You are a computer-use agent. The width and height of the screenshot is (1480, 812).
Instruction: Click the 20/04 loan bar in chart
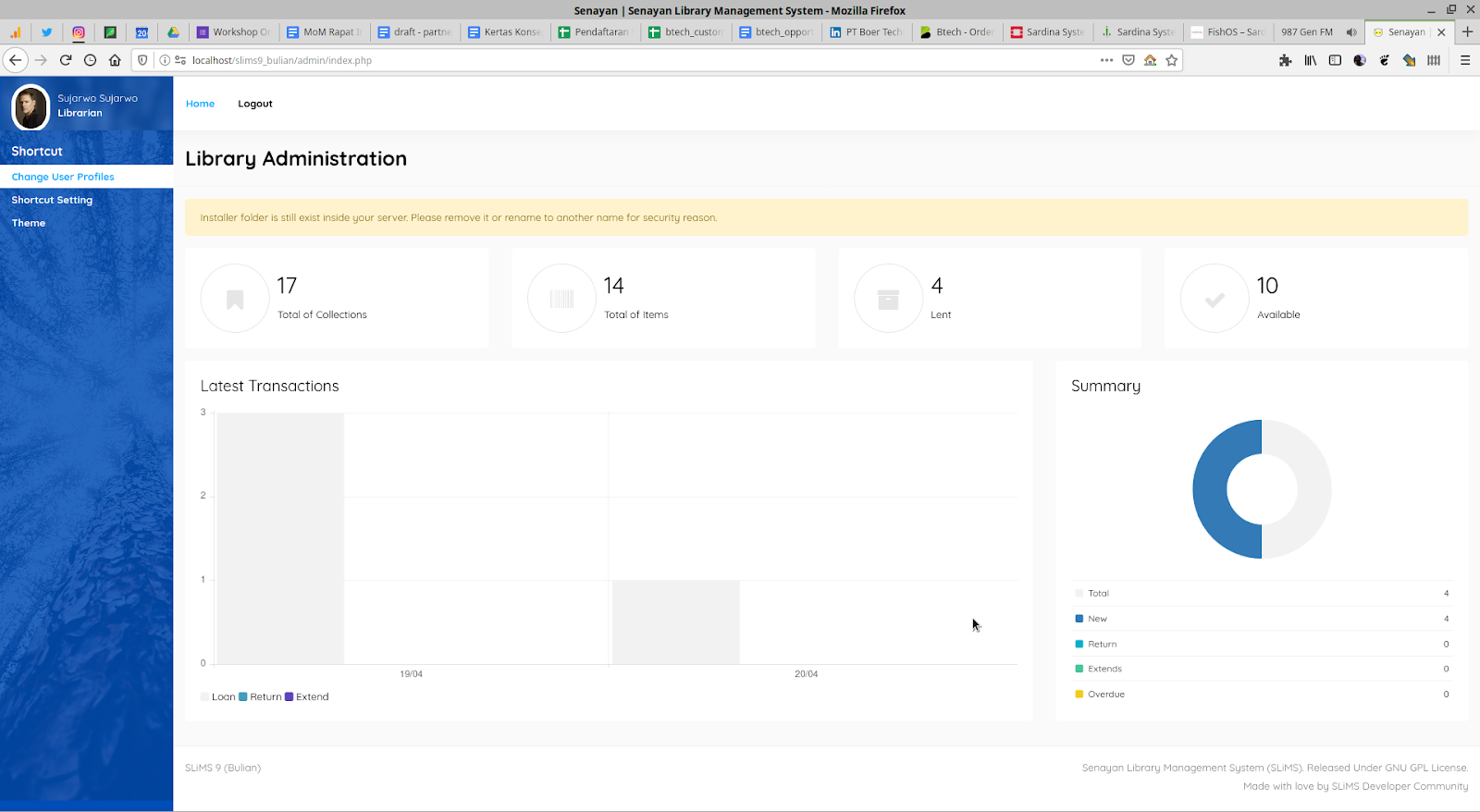[676, 622]
